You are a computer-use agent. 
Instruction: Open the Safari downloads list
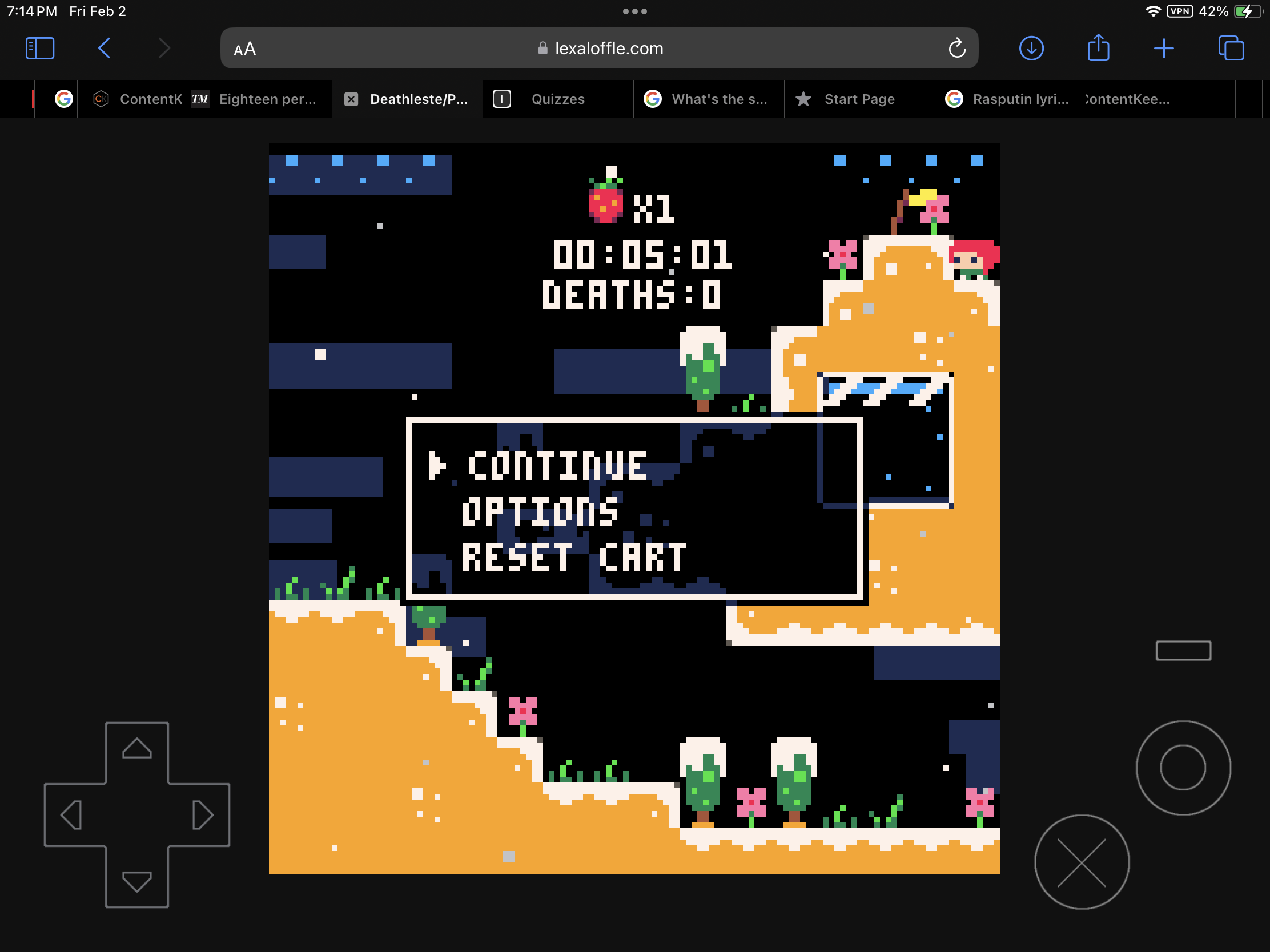point(1031,48)
